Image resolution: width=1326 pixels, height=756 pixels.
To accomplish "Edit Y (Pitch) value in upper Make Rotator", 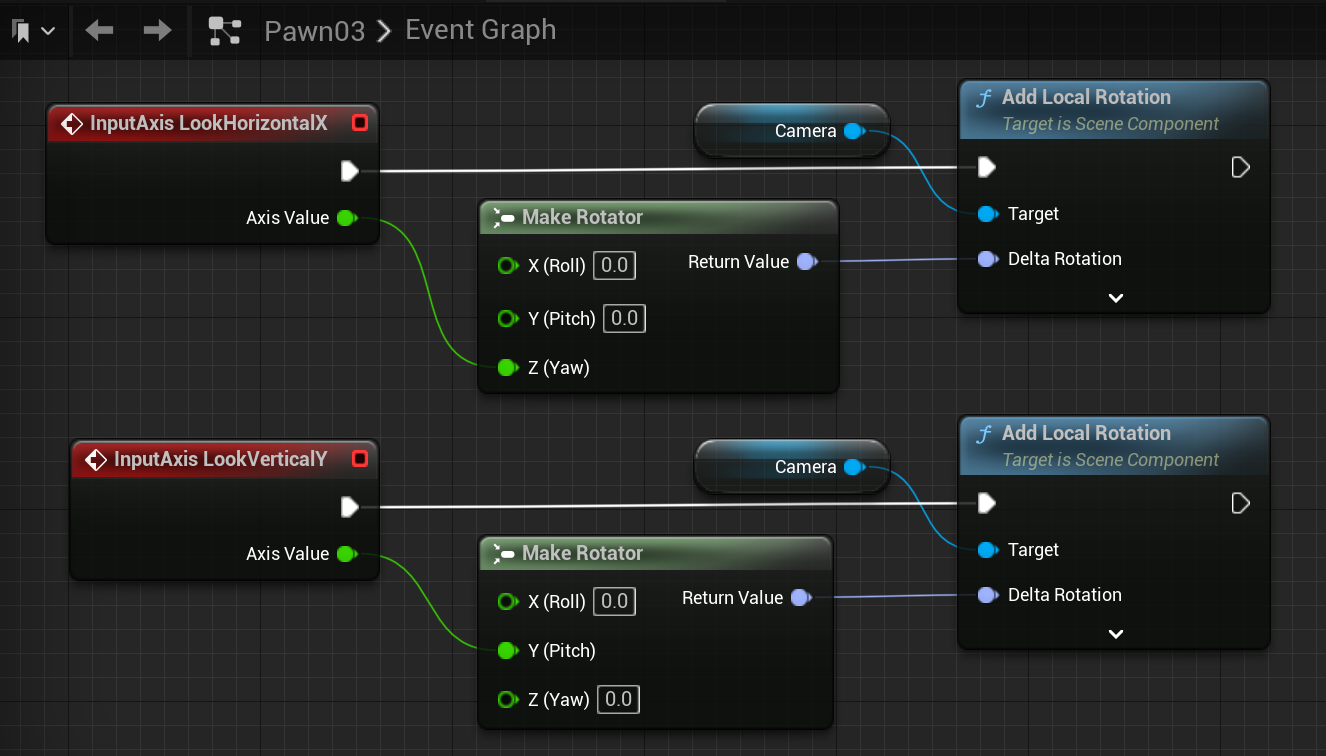I will [624, 319].
